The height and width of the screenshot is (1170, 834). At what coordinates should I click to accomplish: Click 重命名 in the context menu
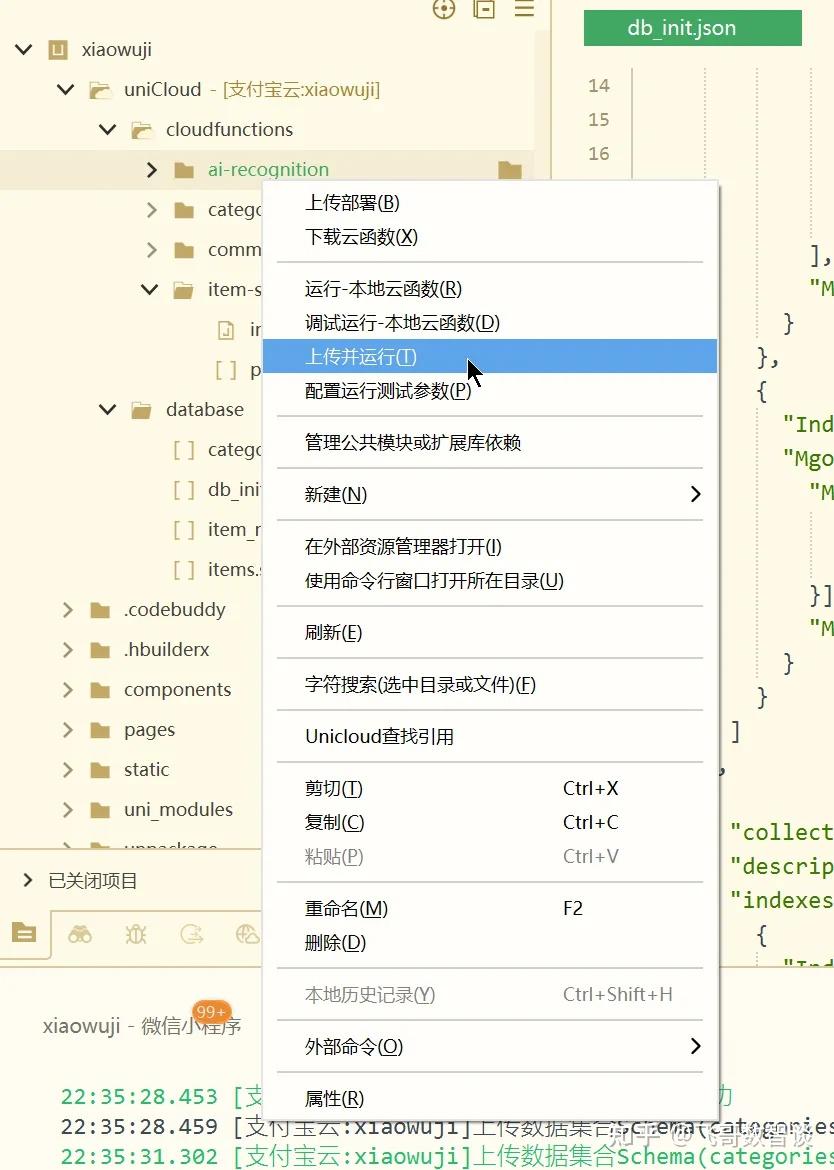(346, 909)
